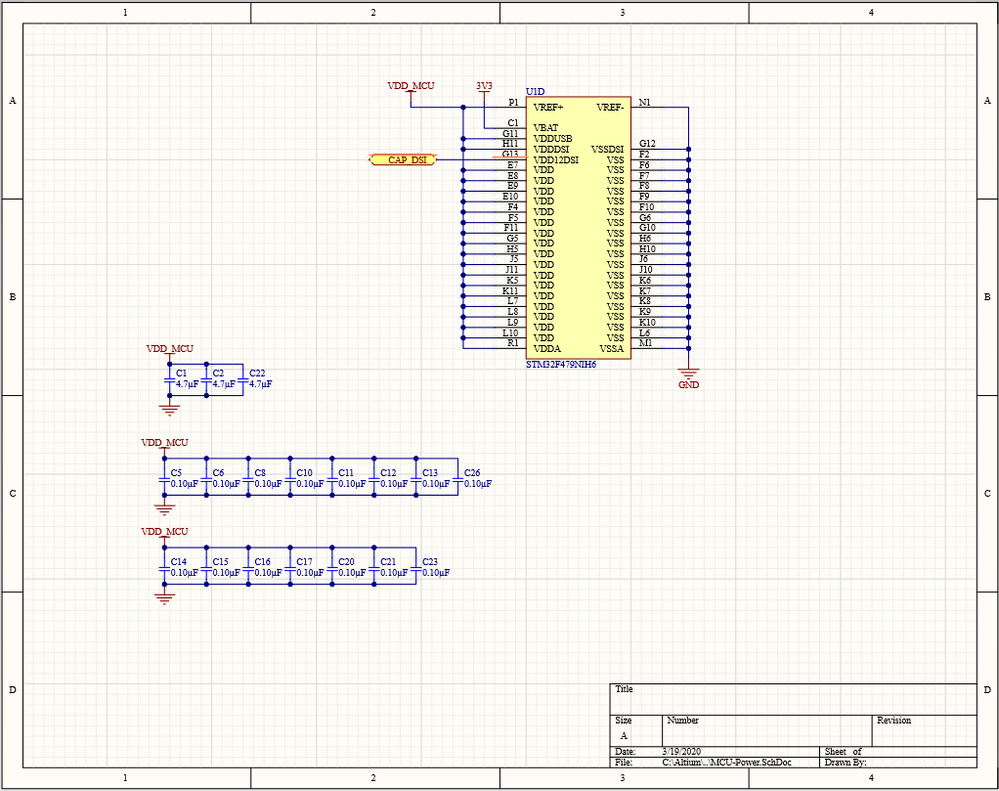Viewport: 999px width, 791px height.
Task: Click the VREF+ pin name
Action: 549,107
